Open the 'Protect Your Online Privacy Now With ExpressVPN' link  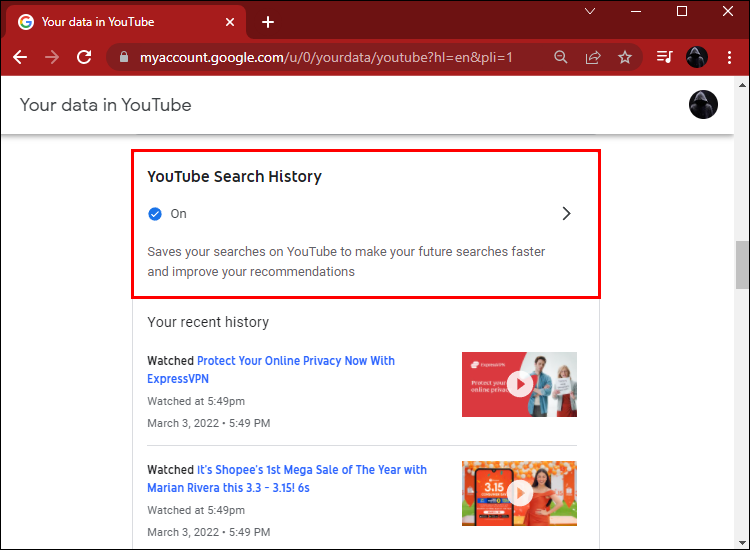[x=271, y=370]
